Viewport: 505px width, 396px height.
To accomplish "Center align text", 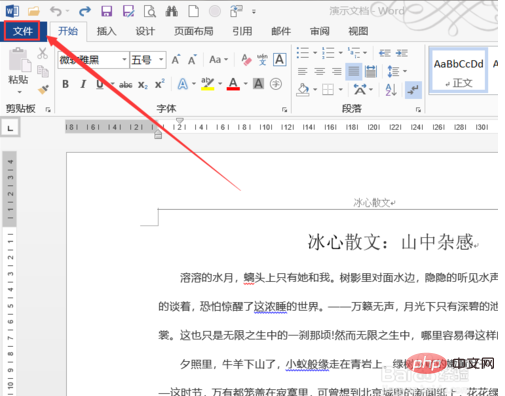I will click(x=320, y=71).
